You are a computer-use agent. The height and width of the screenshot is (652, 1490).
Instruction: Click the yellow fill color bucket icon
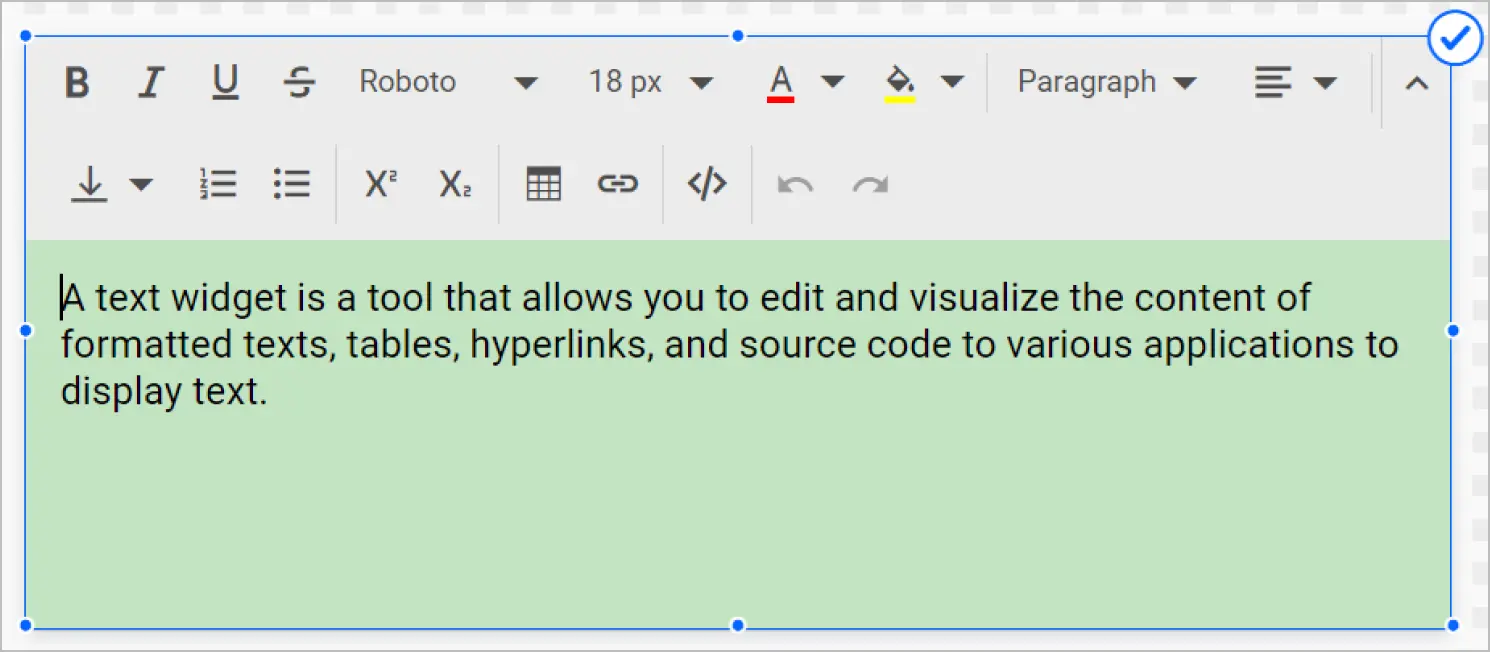900,82
